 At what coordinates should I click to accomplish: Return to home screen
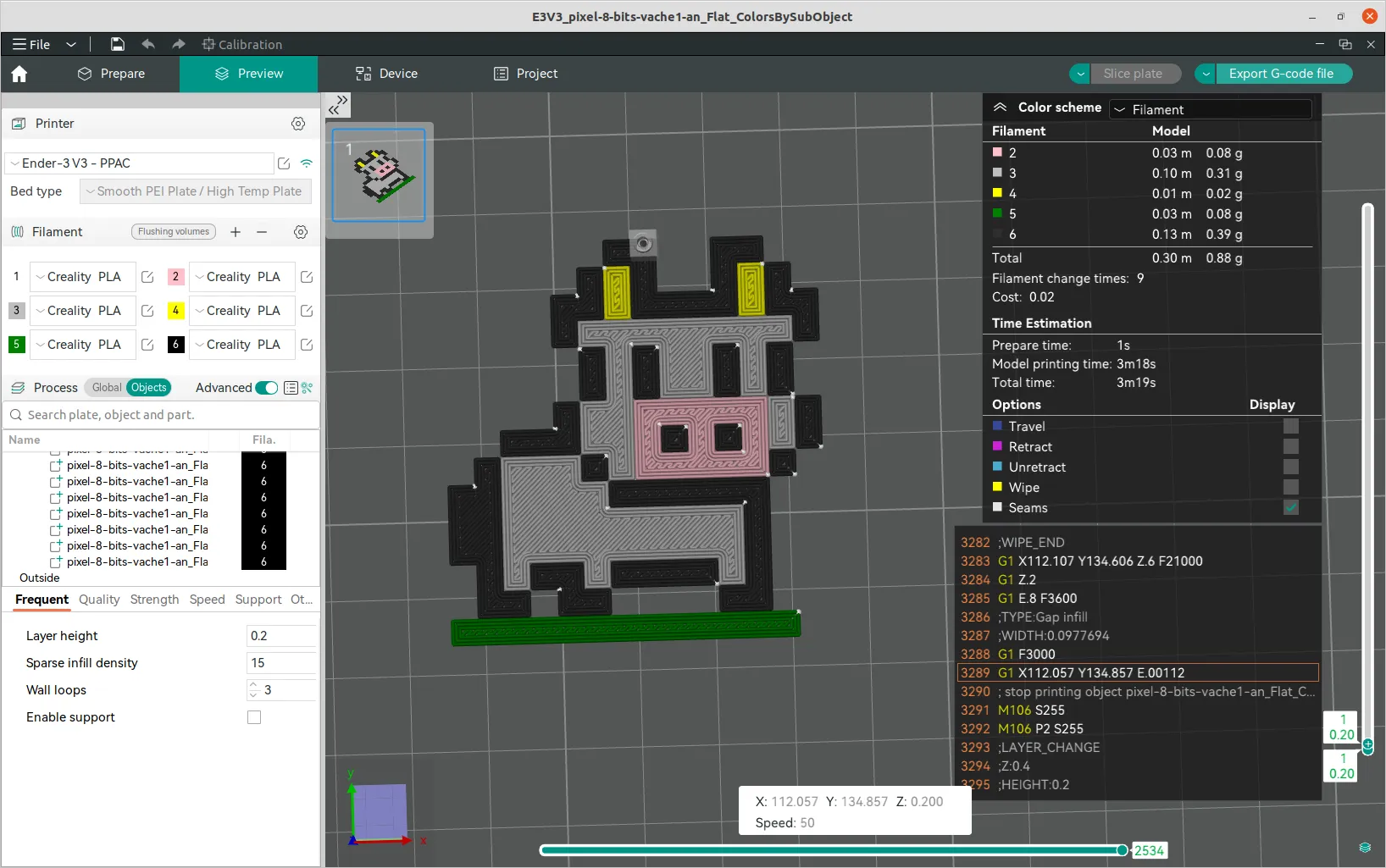[x=19, y=75]
